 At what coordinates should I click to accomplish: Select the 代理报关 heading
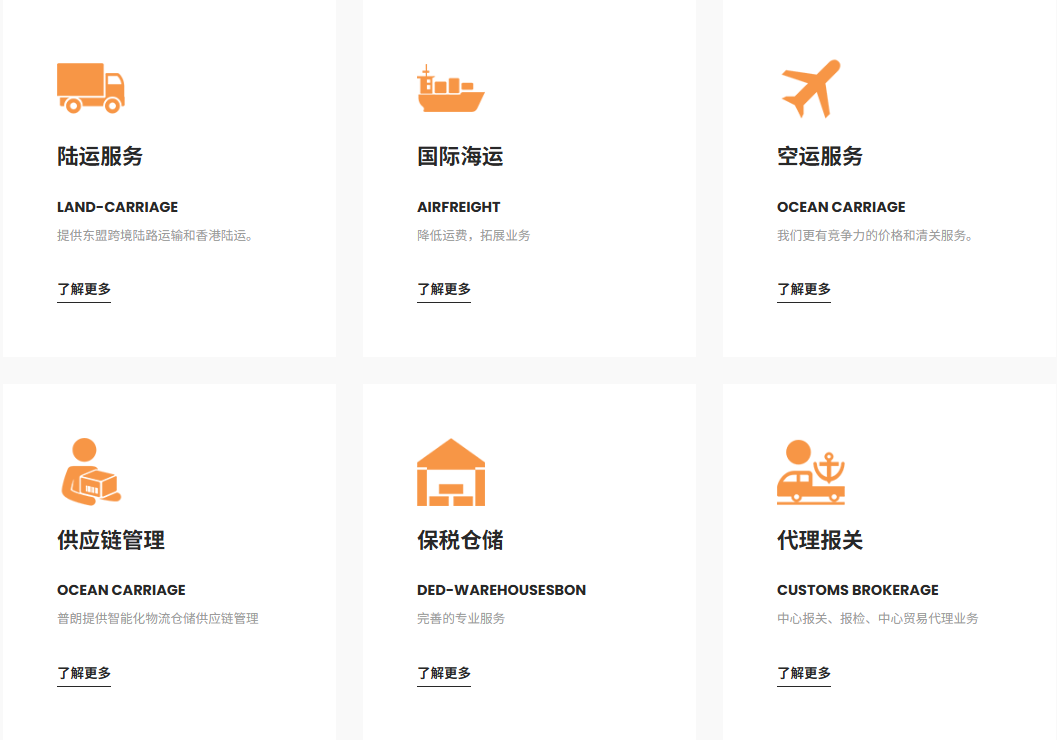pyautogui.click(x=820, y=540)
